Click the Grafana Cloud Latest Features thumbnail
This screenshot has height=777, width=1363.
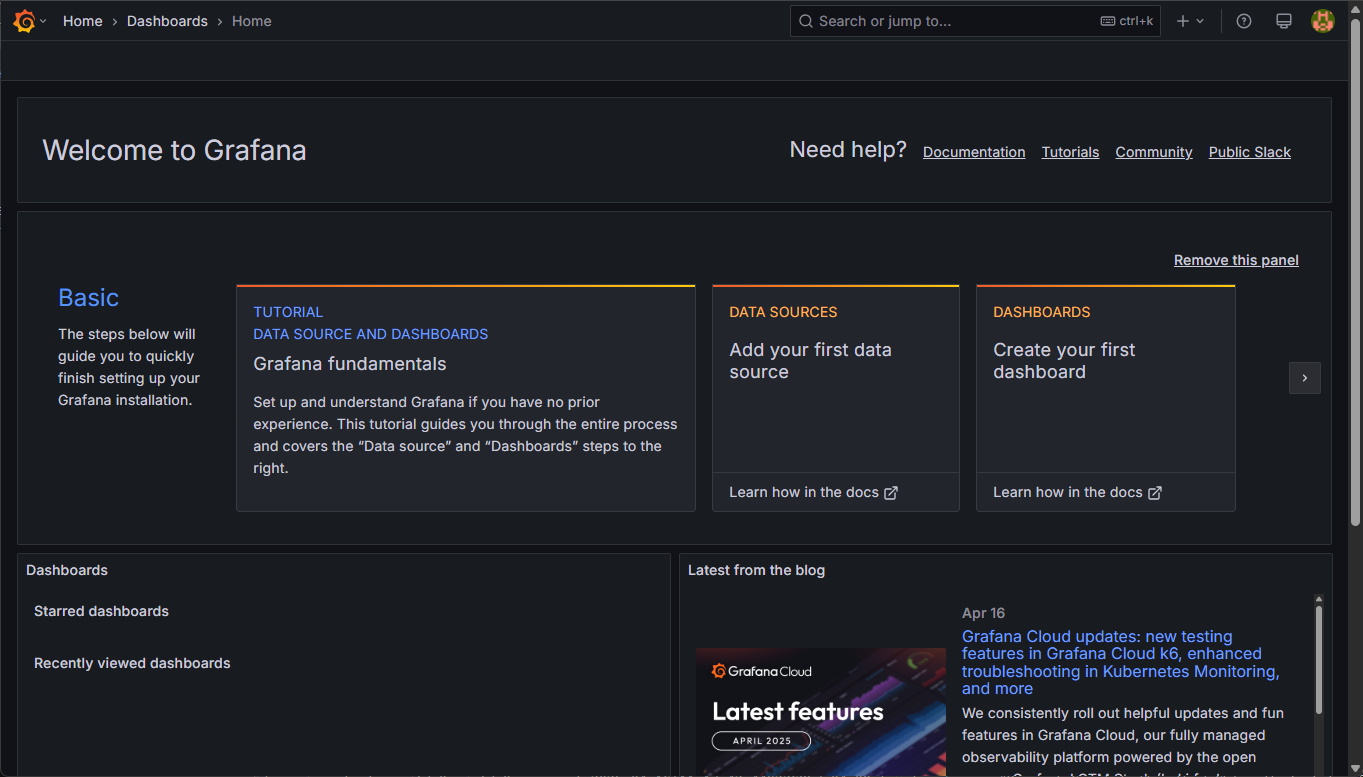pyautogui.click(x=820, y=710)
